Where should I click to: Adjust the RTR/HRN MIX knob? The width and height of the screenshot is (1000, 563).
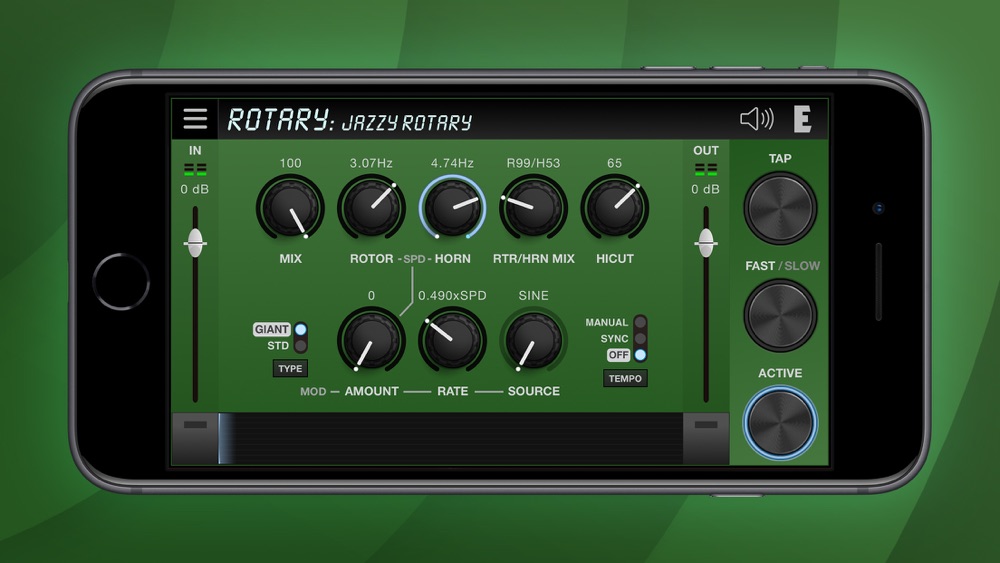tap(533, 208)
